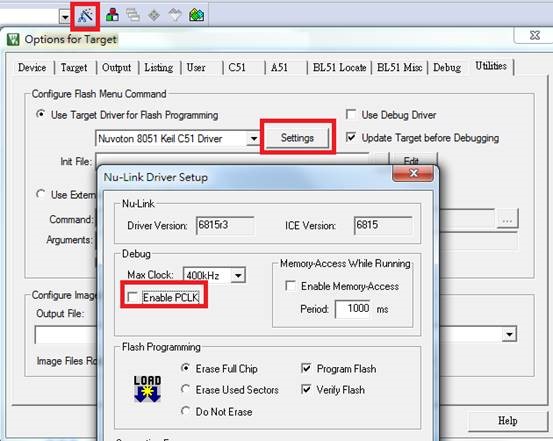553x441 pixels.
Task: Enable the PCLK checkbox
Action: coord(133,297)
